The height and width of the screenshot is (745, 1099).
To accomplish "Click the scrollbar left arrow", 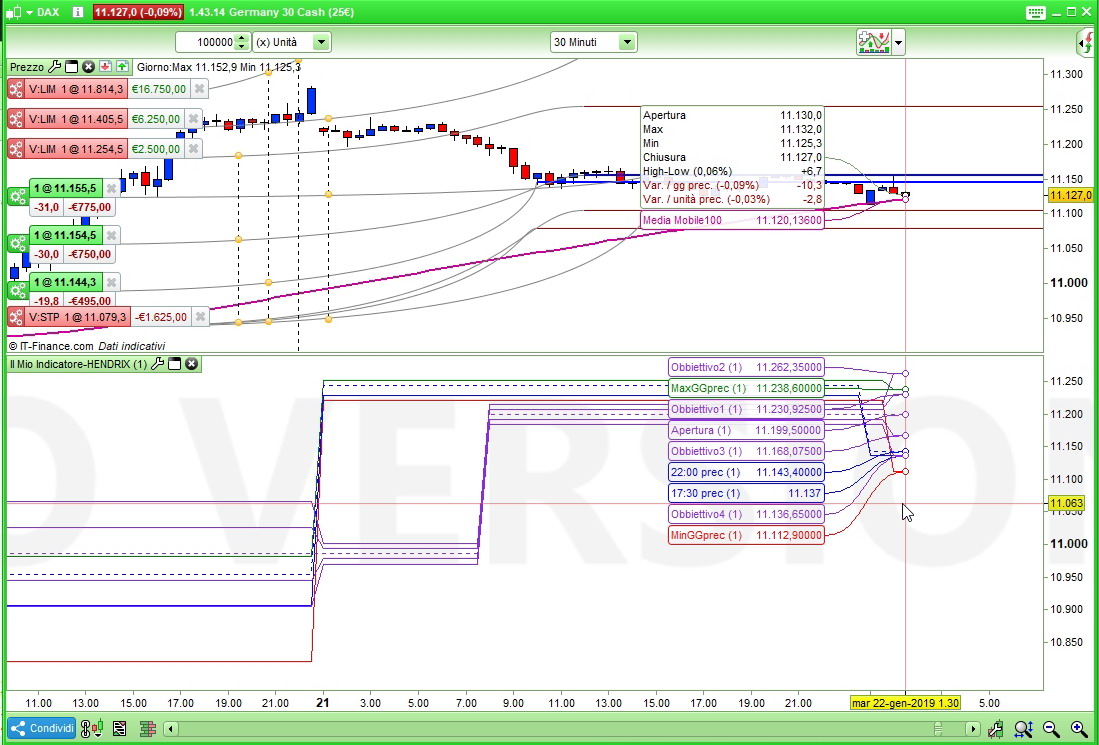I will click(x=170, y=729).
